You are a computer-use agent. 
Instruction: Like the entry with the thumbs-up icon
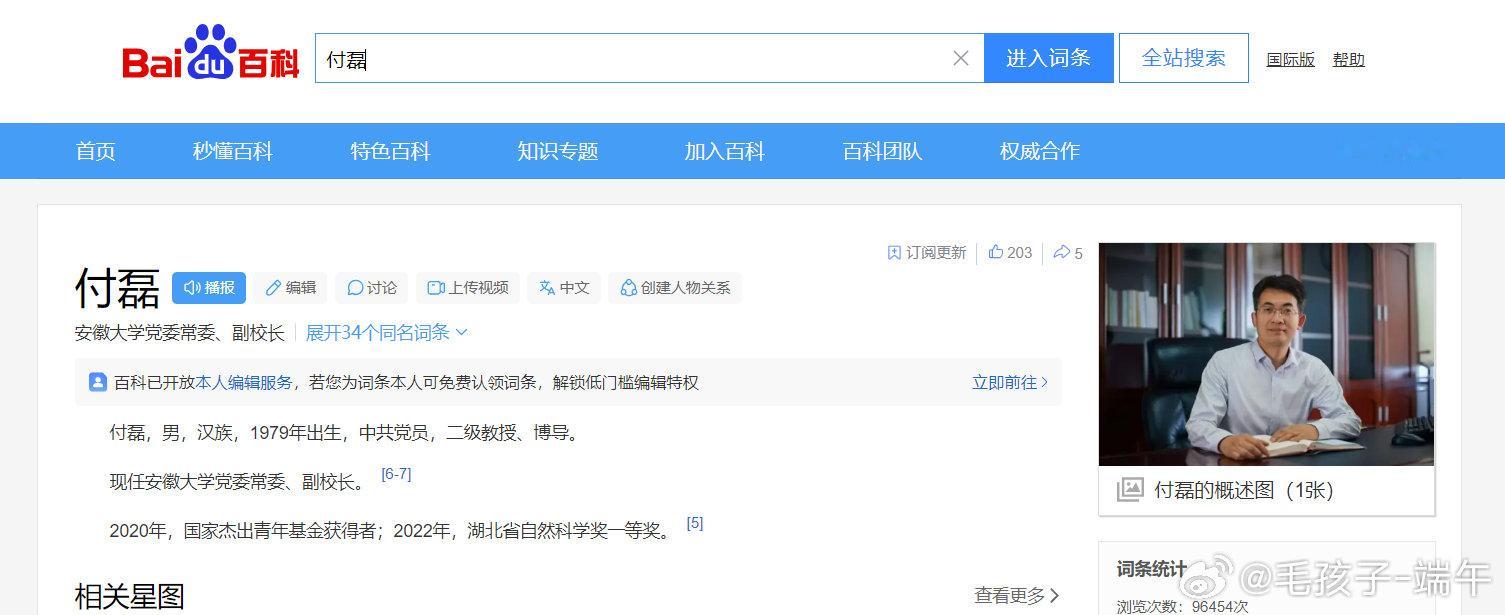(1010, 252)
